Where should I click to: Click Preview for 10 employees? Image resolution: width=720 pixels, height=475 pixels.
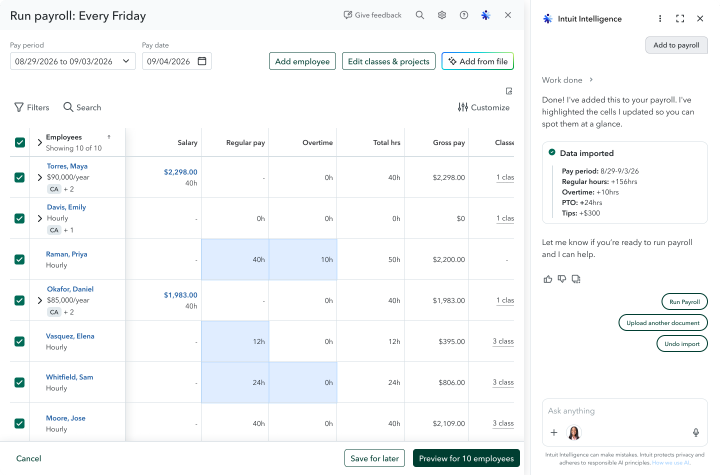466,458
